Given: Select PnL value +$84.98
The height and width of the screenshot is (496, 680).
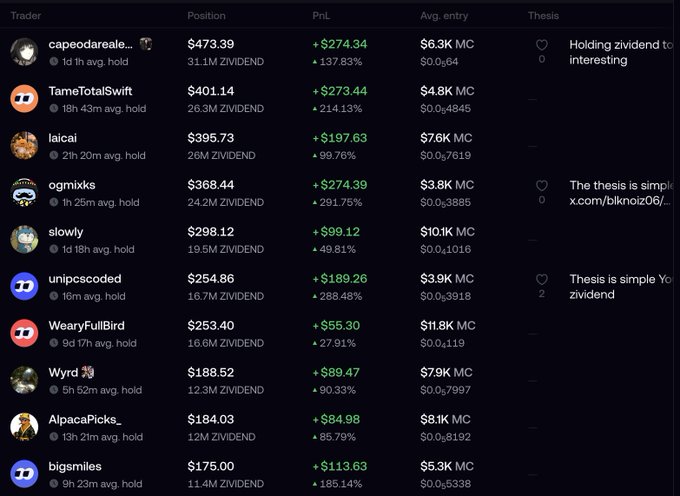Looking at the screenshot, I should pyautogui.click(x=338, y=419).
